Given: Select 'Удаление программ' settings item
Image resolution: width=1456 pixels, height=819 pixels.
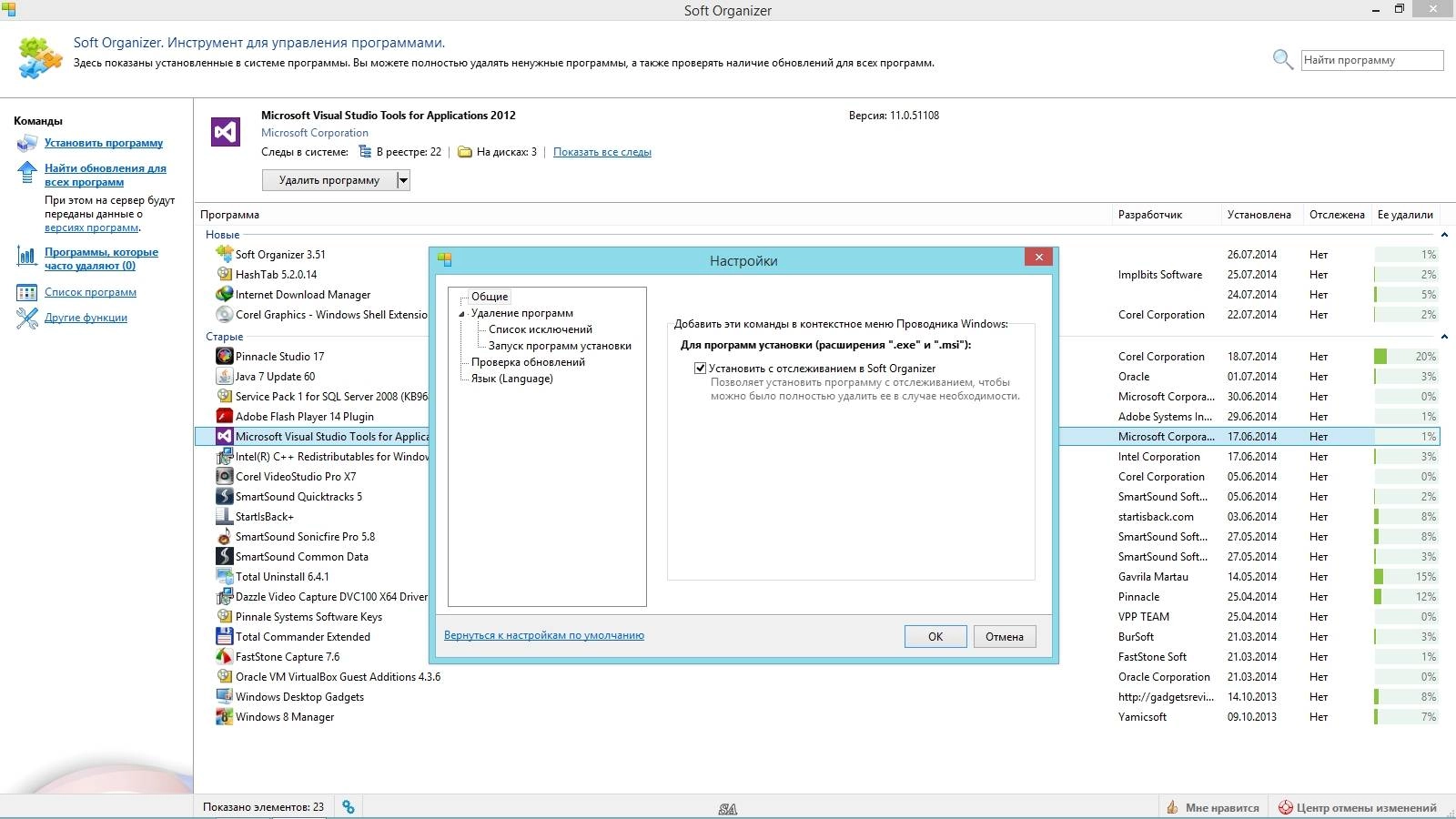Looking at the screenshot, I should coord(522,313).
